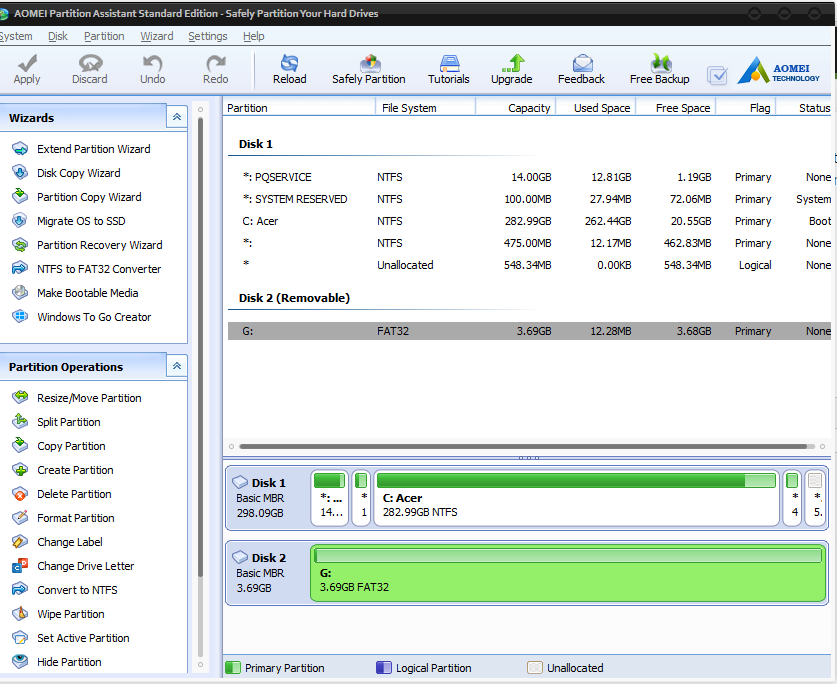Open the NTFS to FAT32 Converter

click(x=94, y=269)
